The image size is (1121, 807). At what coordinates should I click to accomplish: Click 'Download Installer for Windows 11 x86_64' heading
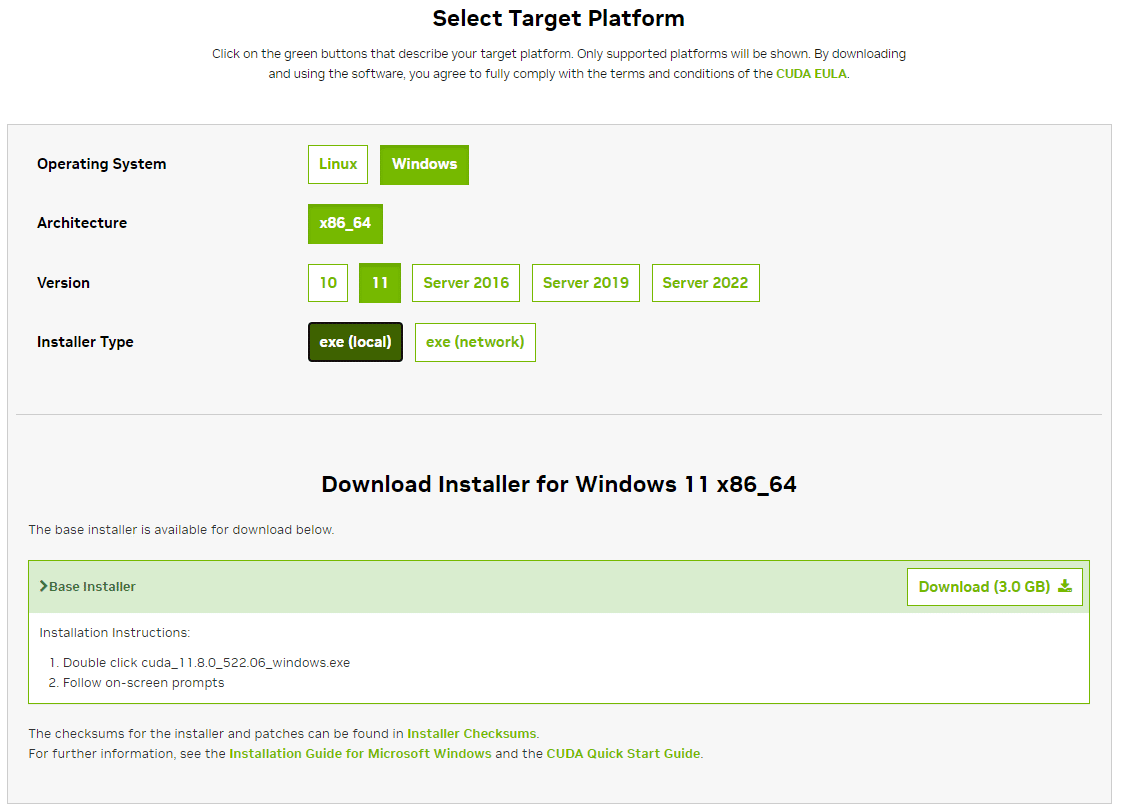coord(559,485)
